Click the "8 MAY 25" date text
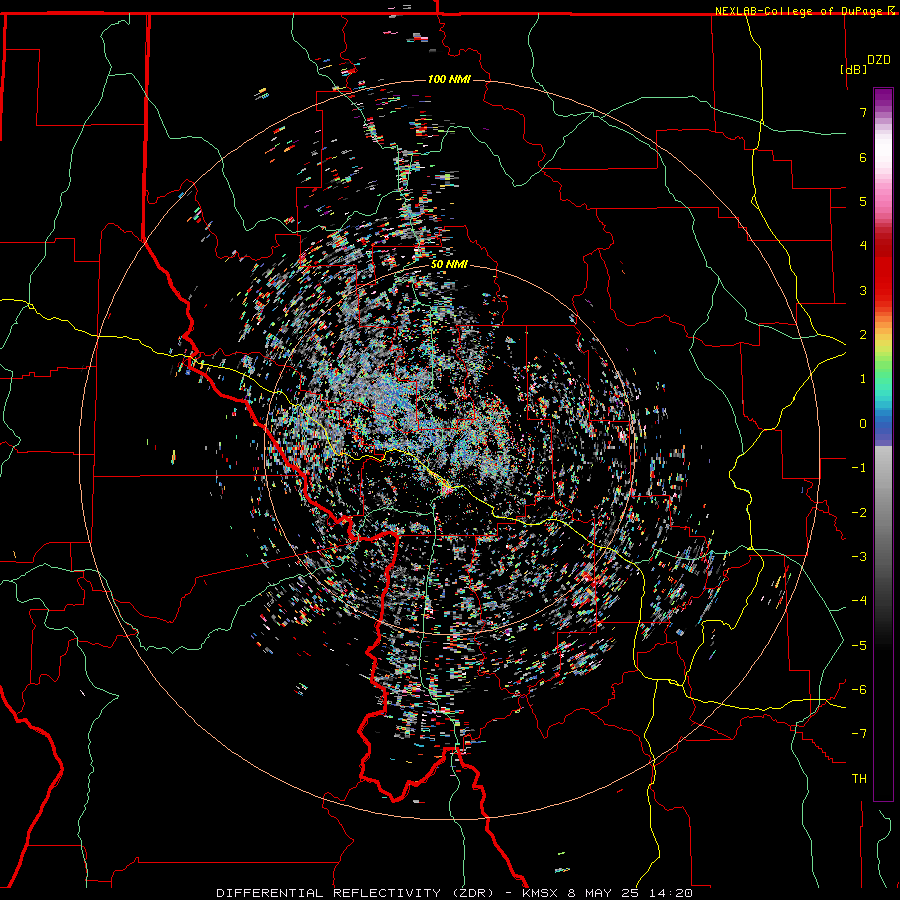The width and height of the screenshot is (900, 900). [x=603, y=893]
